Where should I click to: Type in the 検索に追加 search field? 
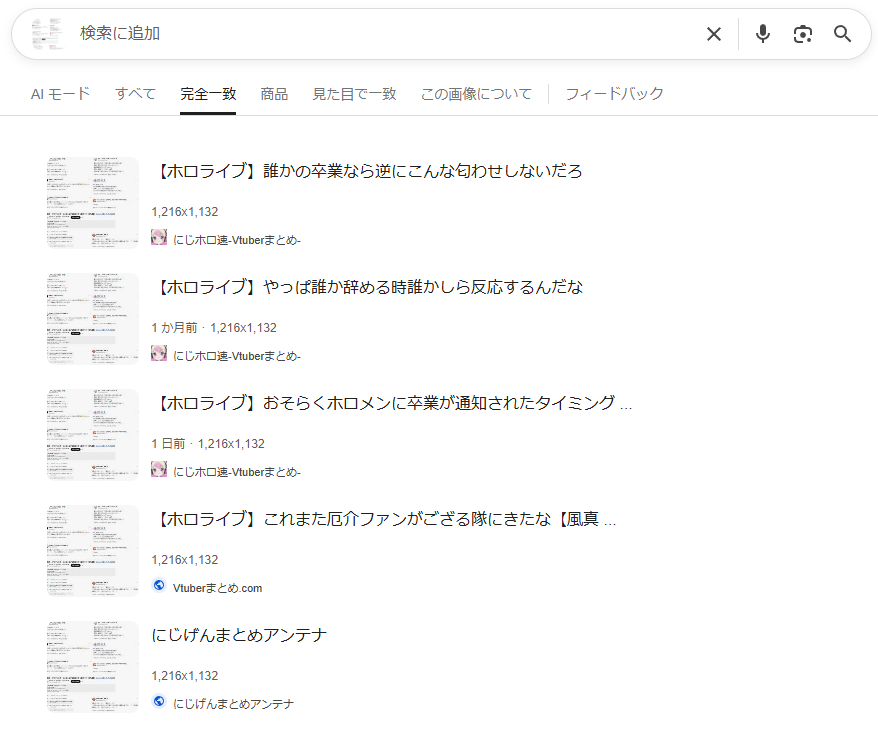(x=380, y=34)
